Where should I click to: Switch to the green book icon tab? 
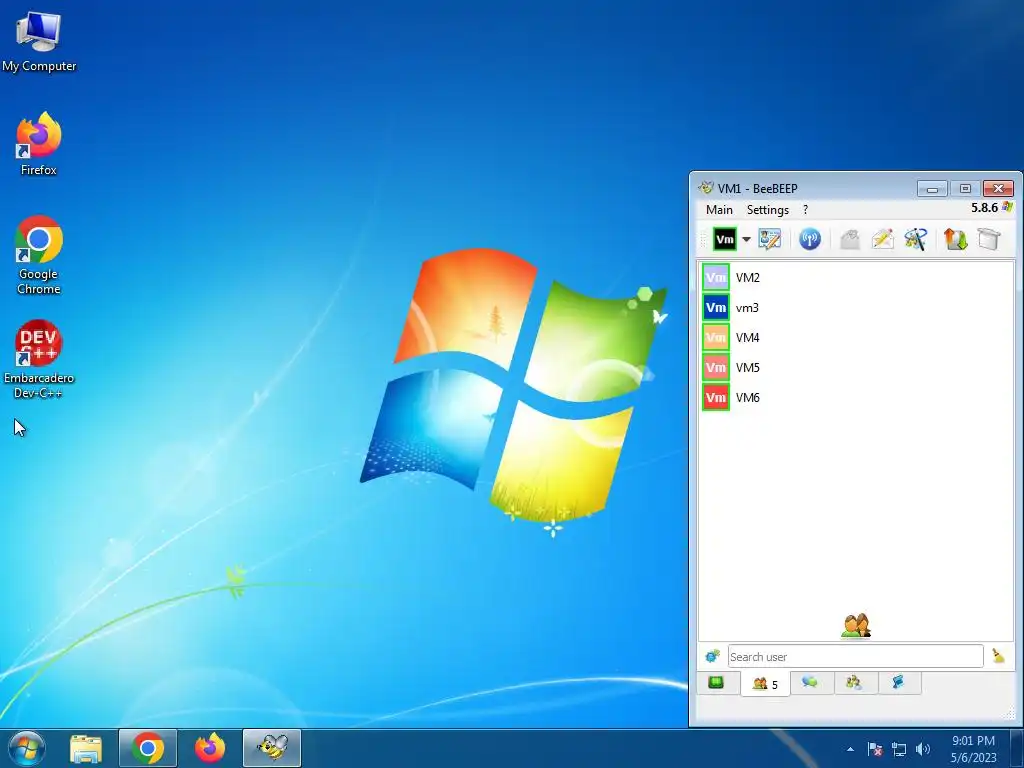[716, 683]
